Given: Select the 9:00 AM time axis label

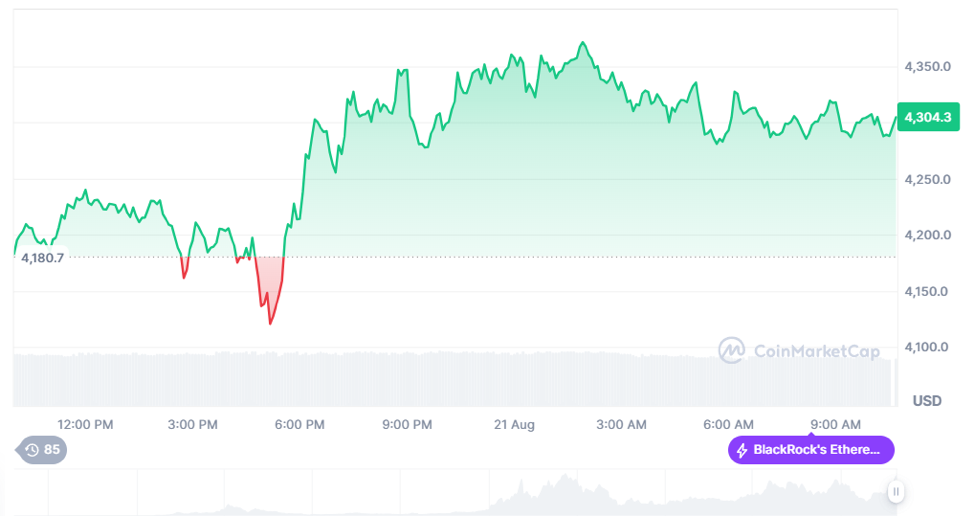Looking at the screenshot, I should pyautogui.click(x=835, y=424).
